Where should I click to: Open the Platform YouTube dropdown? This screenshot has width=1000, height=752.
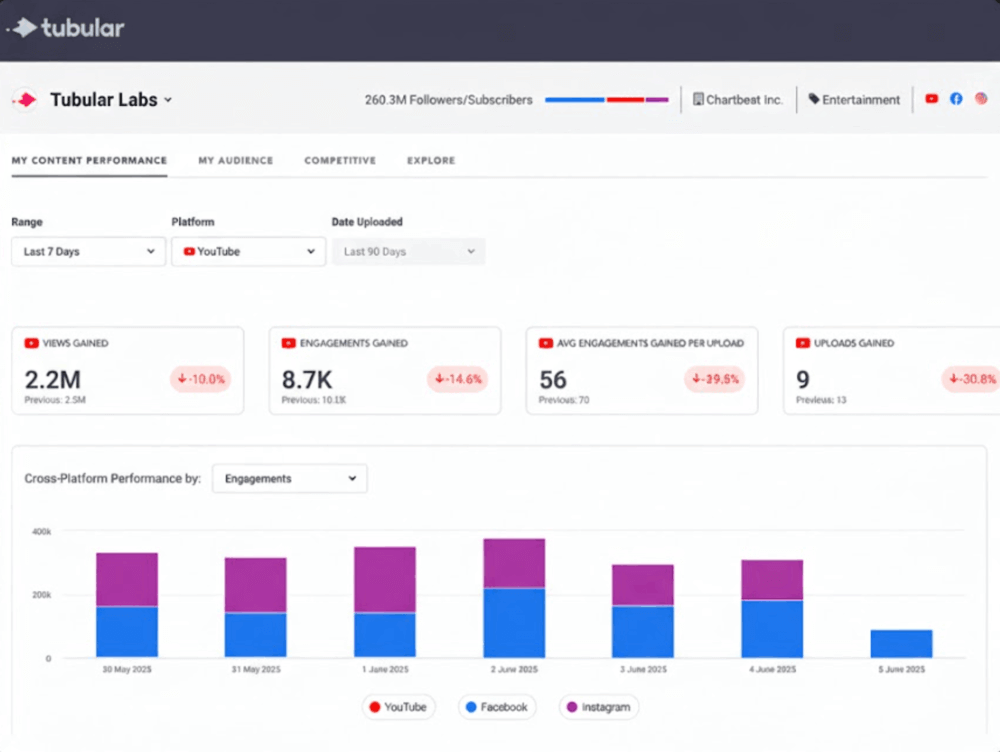(x=248, y=252)
